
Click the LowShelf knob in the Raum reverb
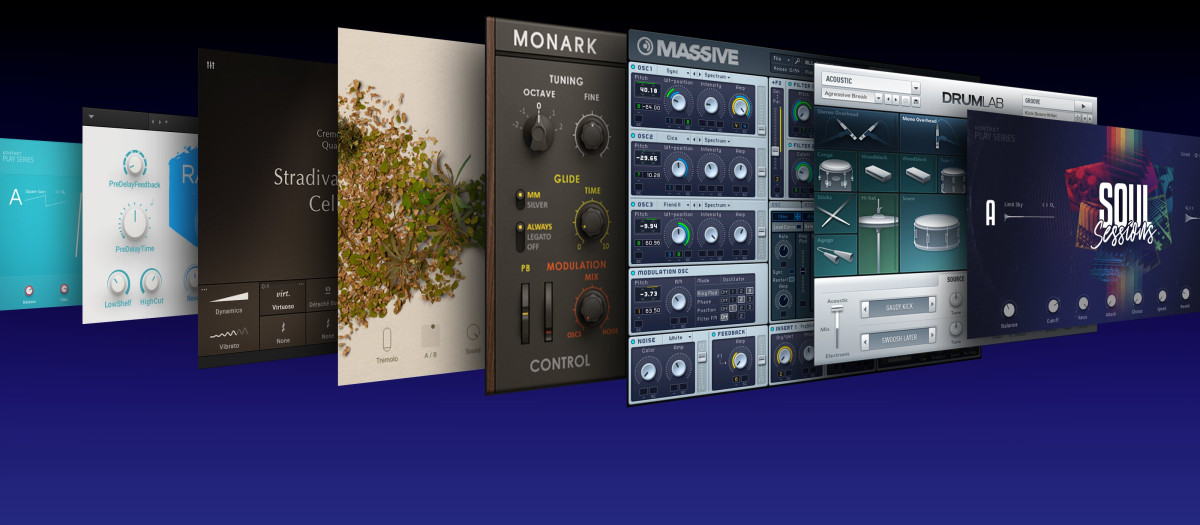click(x=118, y=284)
